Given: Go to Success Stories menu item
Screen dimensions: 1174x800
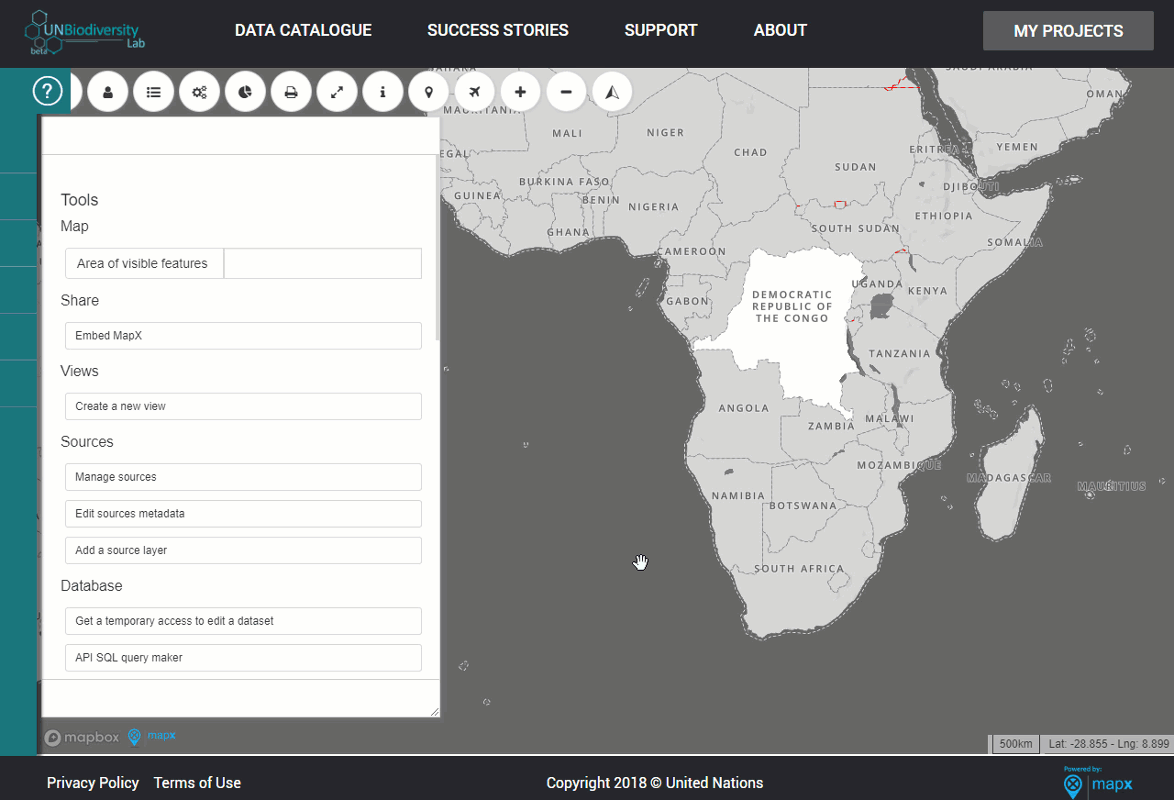Looking at the screenshot, I should (x=498, y=31).
